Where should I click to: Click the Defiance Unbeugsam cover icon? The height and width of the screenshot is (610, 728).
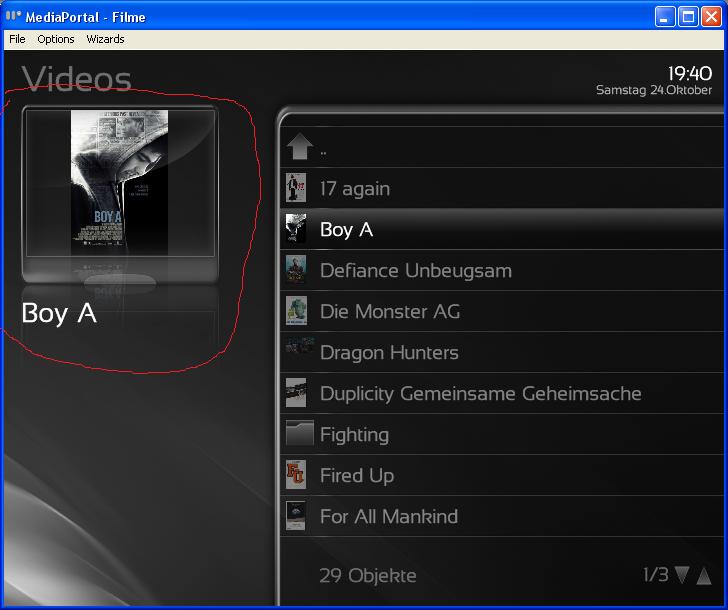296,270
